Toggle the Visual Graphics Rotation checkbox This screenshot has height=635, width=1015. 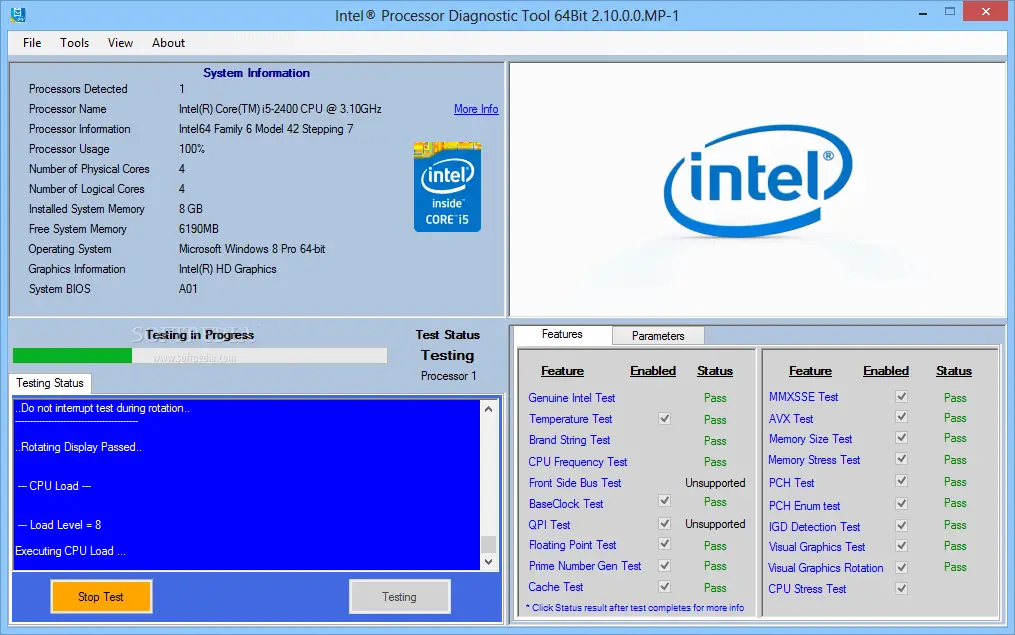click(901, 568)
